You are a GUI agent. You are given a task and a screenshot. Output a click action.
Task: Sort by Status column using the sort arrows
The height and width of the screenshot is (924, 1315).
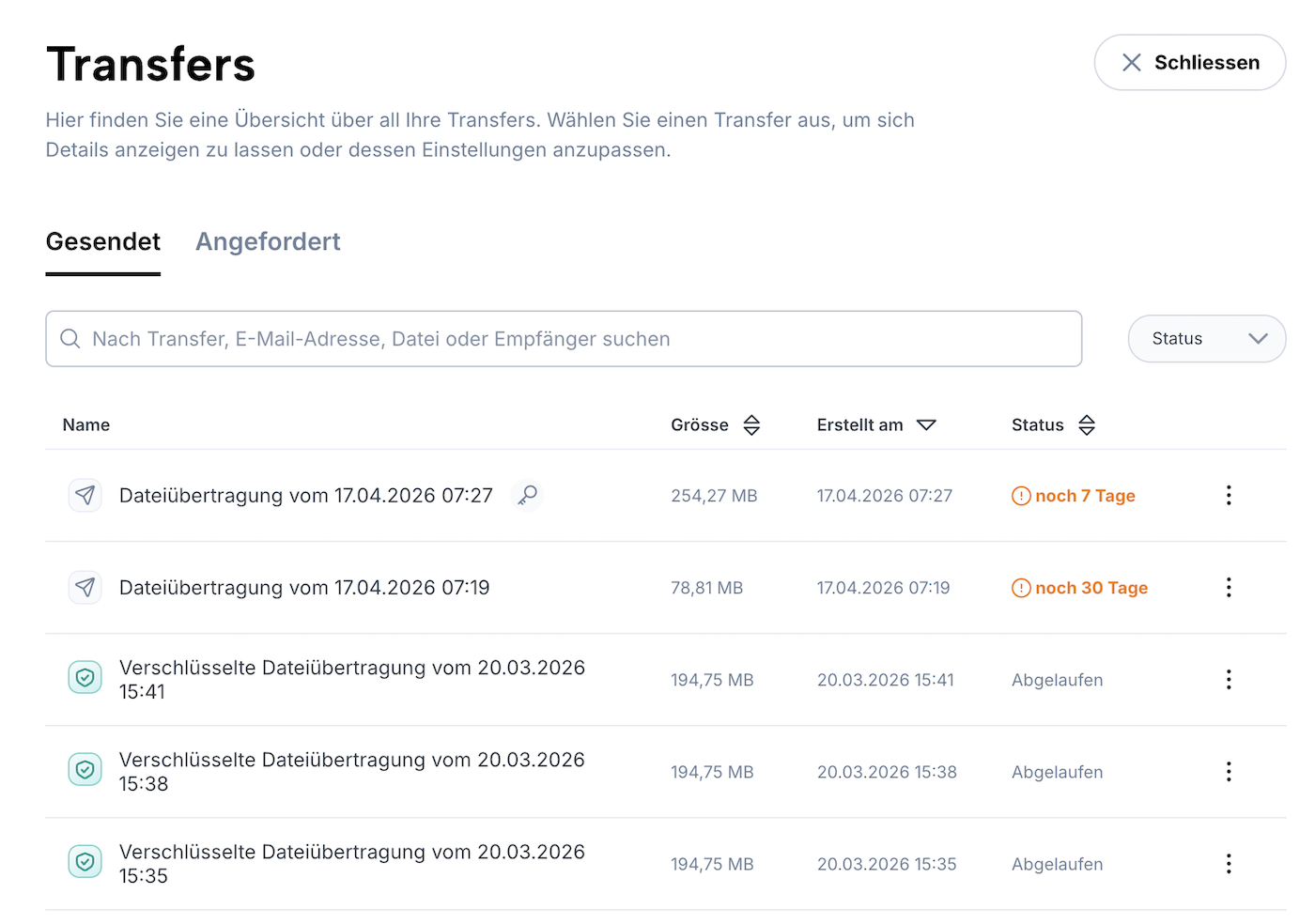point(1087,425)
